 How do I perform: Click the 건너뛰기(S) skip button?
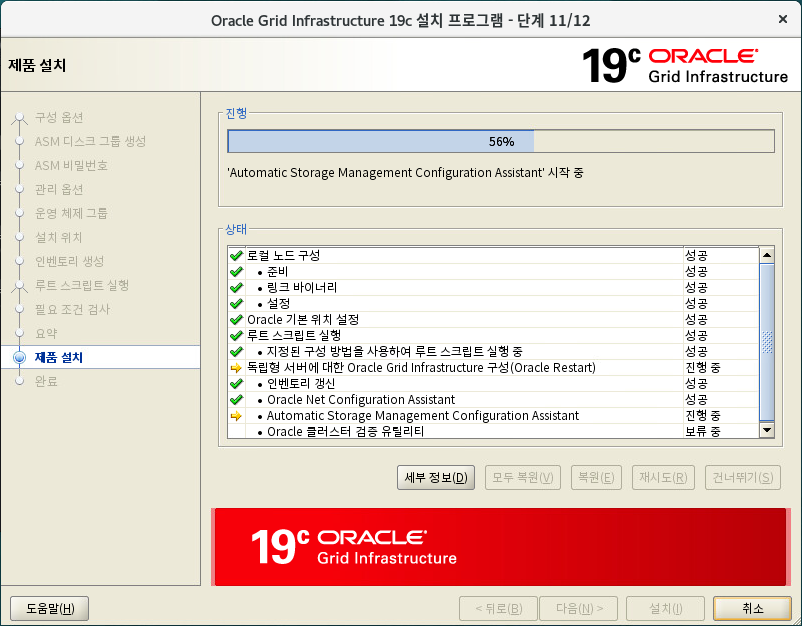click(x=743, y=477)
